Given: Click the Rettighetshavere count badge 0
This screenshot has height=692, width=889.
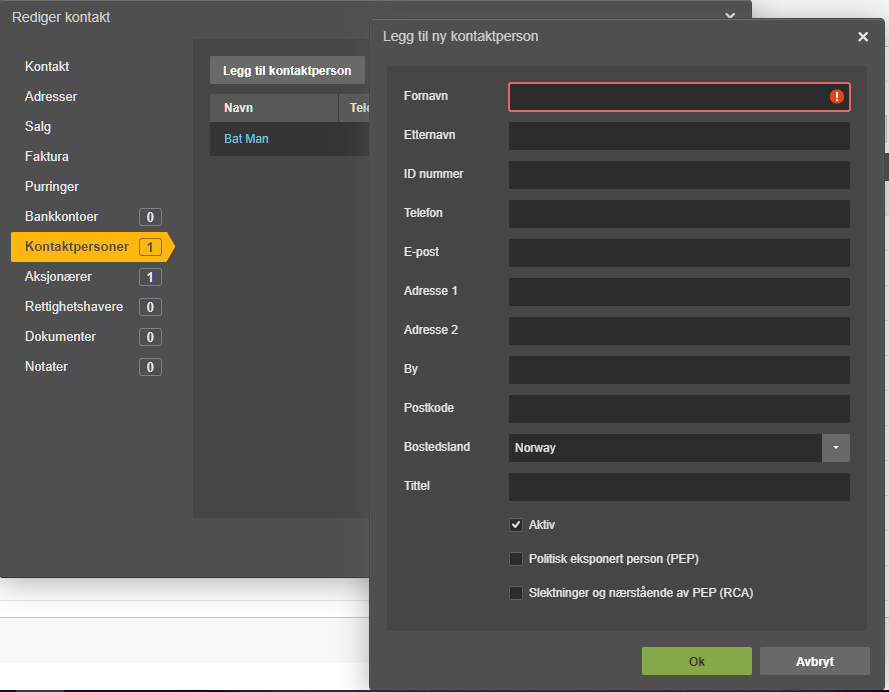Looking at the screenshot, I should pos(150,307).
